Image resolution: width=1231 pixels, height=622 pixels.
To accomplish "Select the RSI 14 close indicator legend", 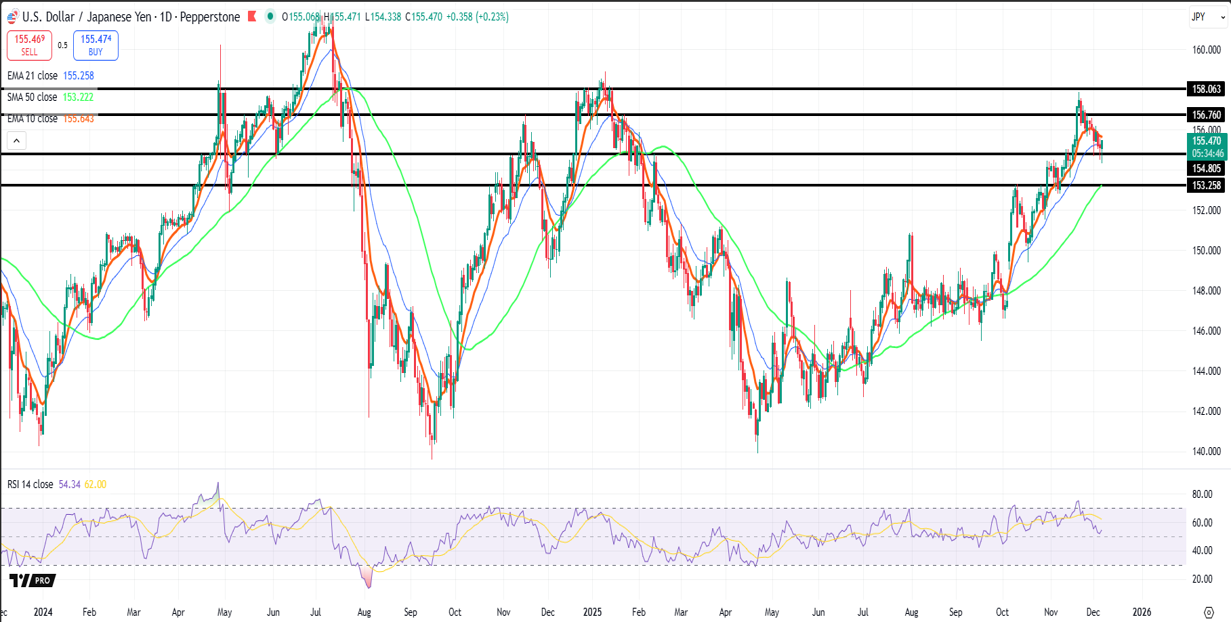I will click(30, 484).
